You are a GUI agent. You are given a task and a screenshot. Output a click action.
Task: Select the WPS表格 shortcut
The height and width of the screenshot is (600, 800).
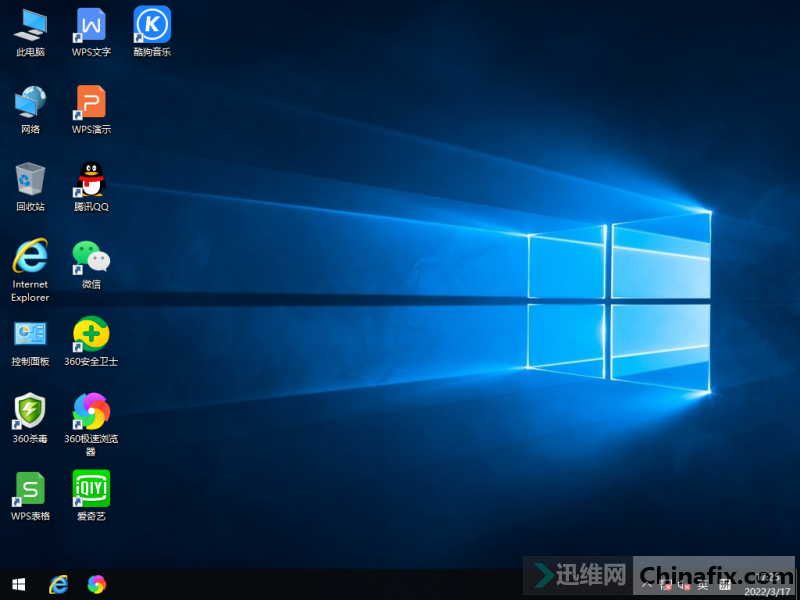31,496
